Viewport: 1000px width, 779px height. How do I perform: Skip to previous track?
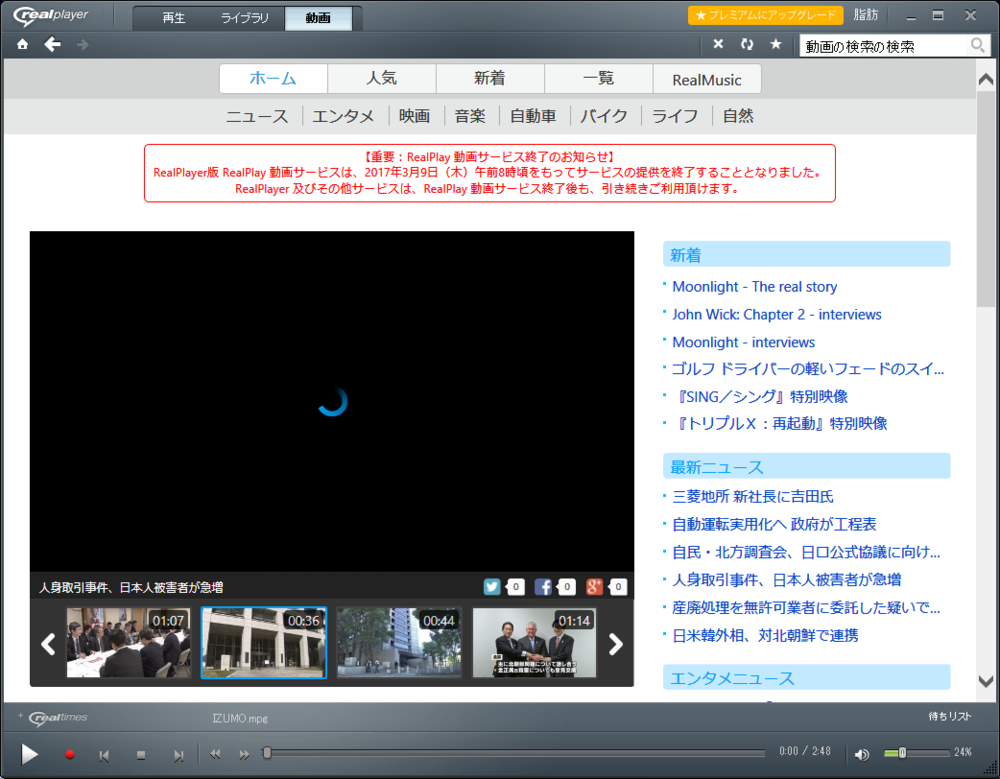pyautogui.click(x=104, y=755)
